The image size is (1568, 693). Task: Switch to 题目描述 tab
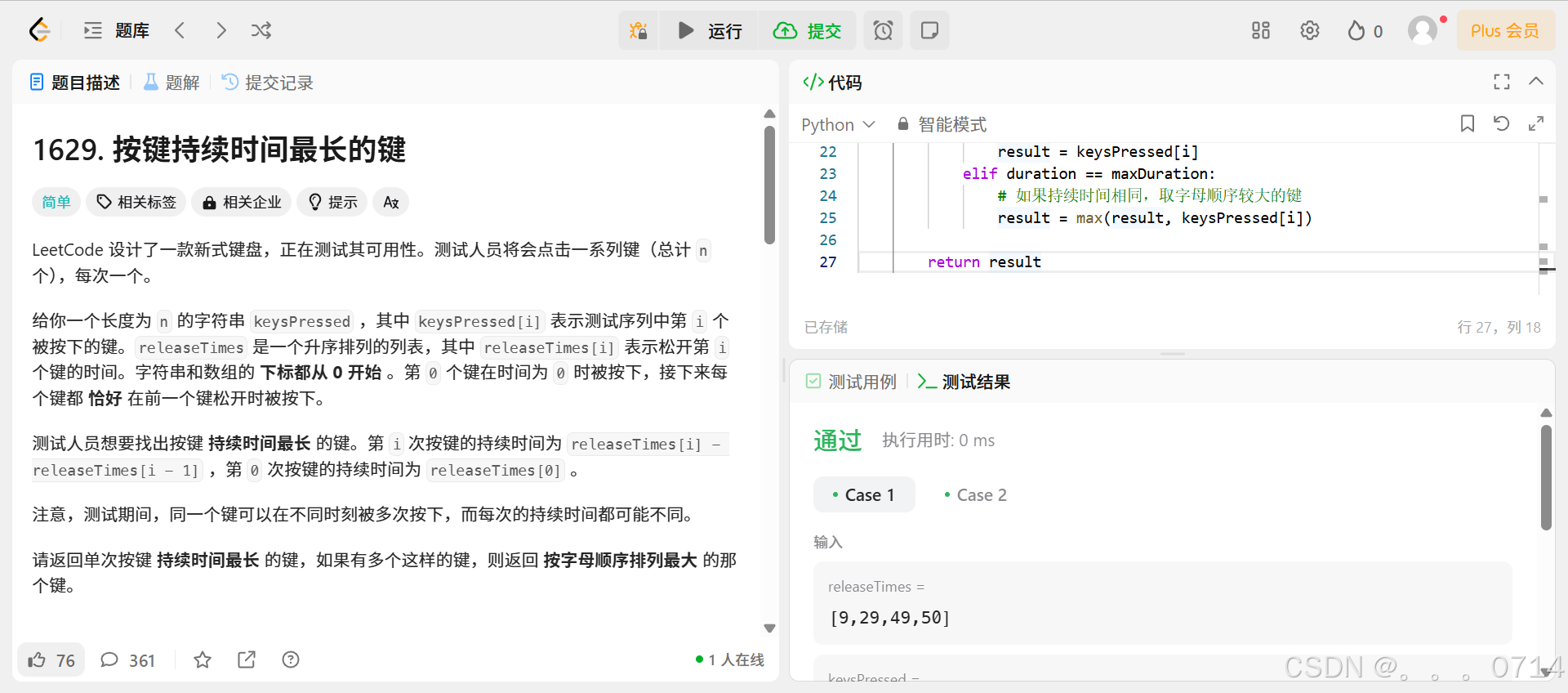click(75, 83)
